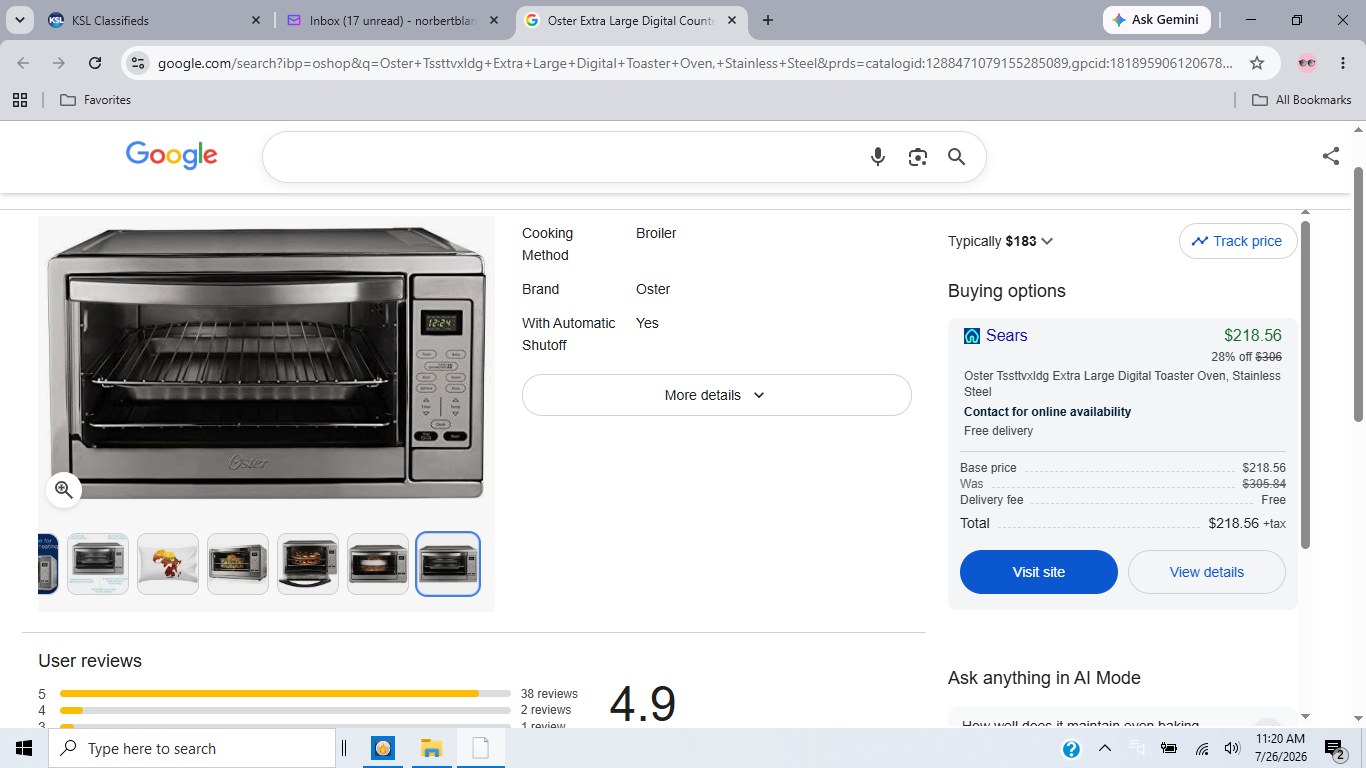Select the pillow product thumbnail

(168, 564)
